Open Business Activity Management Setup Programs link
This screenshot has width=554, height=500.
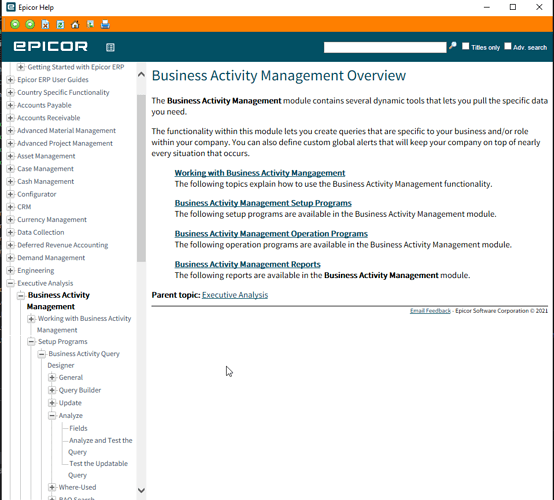(263, 203)
